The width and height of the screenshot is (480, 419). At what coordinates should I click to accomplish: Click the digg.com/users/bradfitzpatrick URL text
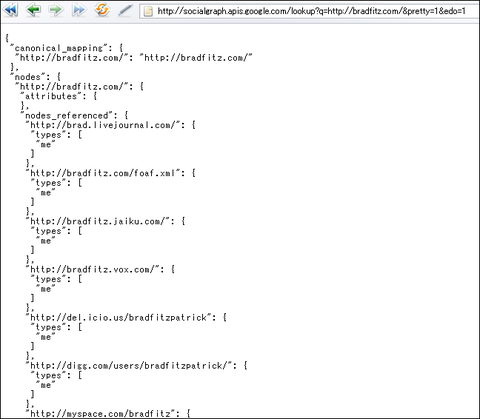click(129, 366)
